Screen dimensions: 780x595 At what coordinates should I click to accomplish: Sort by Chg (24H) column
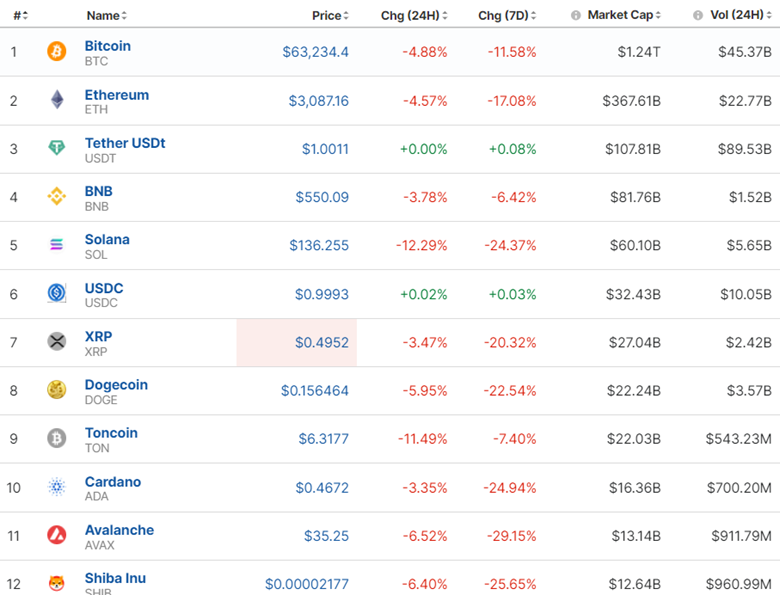click(414, 15)
